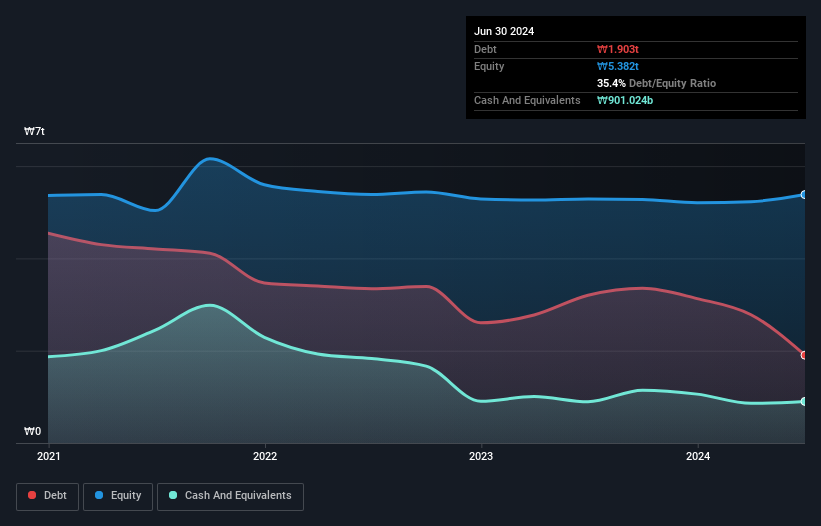Screen dimensions: 821x526
Task: Select the Equity endpoint marker on chart
Action: (804, 195)
